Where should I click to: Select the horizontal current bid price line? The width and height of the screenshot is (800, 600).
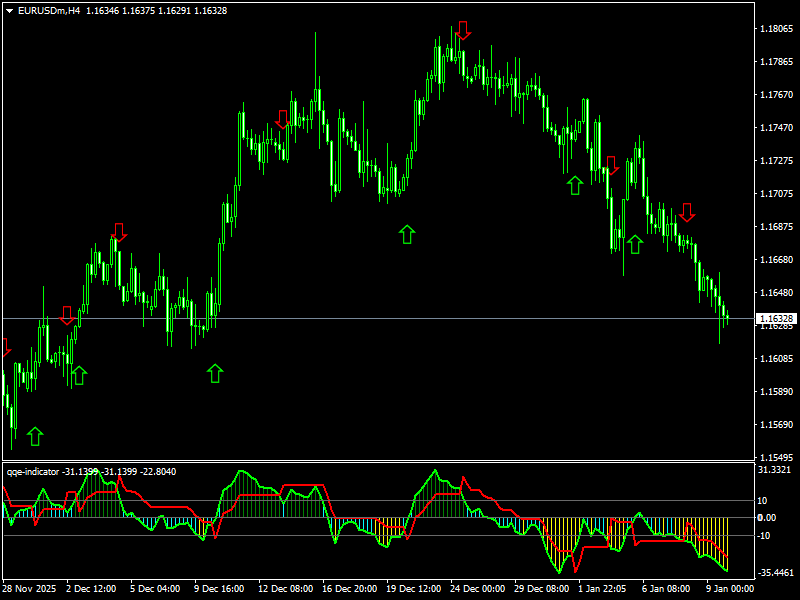click(378, 318)
